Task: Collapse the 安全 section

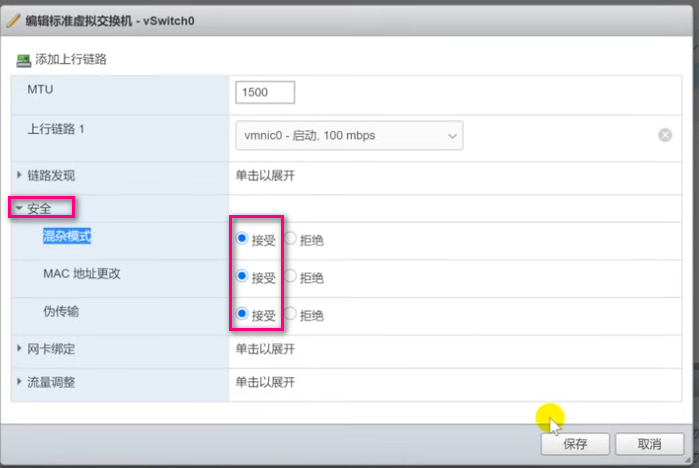Action: point(19,208)
